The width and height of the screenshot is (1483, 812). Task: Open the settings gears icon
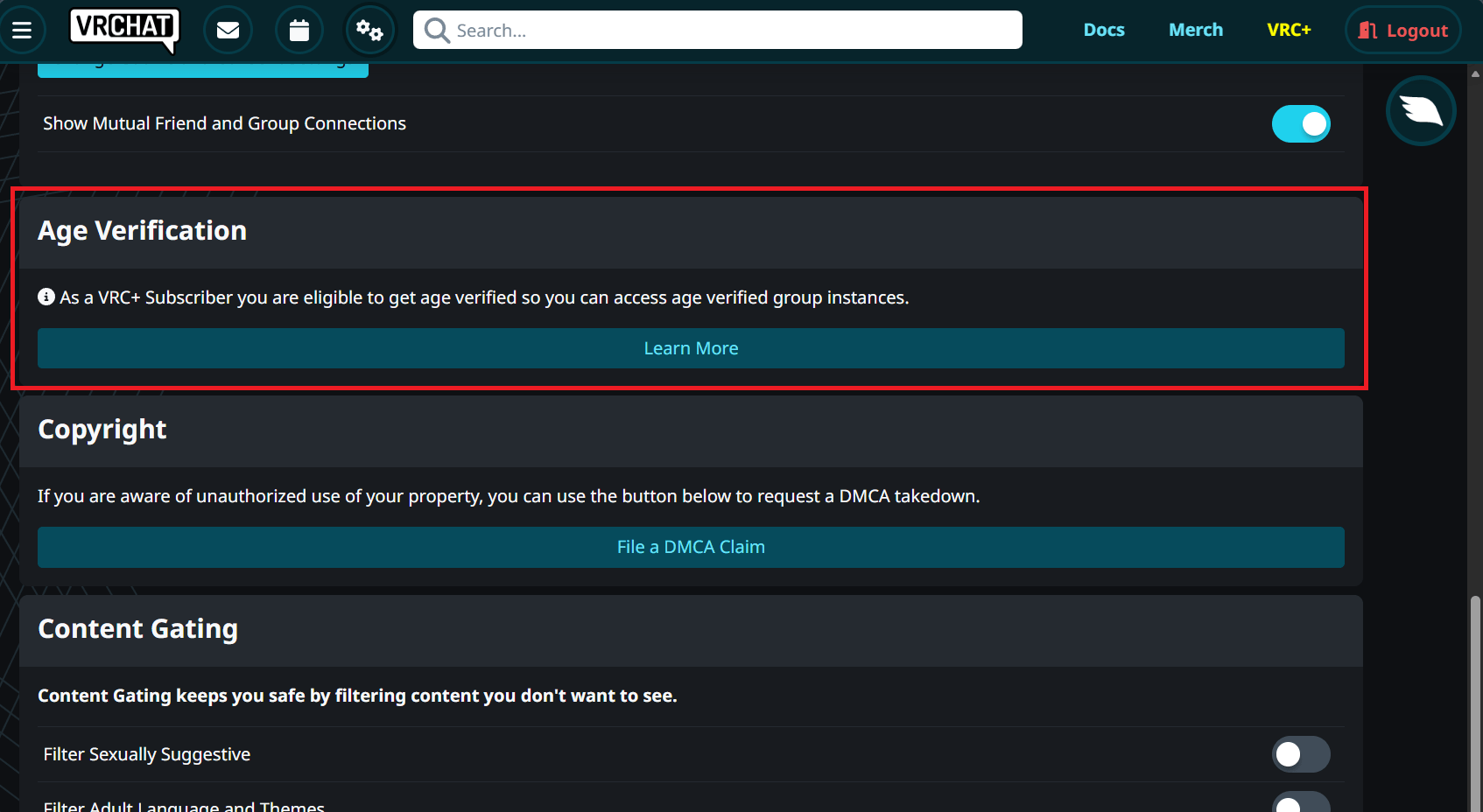tap(369, 31)
